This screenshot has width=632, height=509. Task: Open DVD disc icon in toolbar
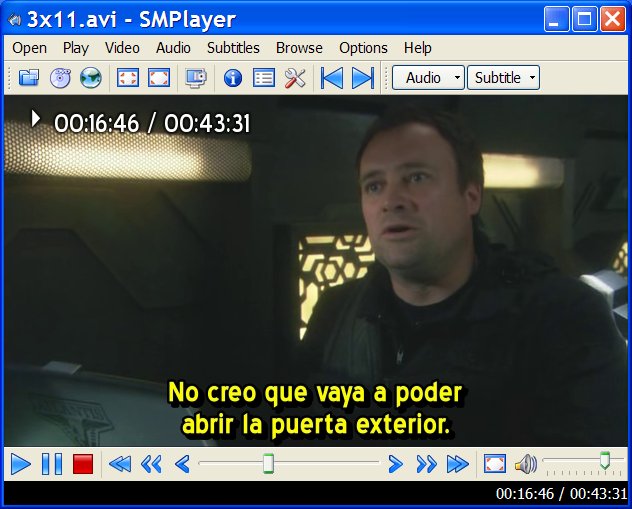(x=60, y=77)
